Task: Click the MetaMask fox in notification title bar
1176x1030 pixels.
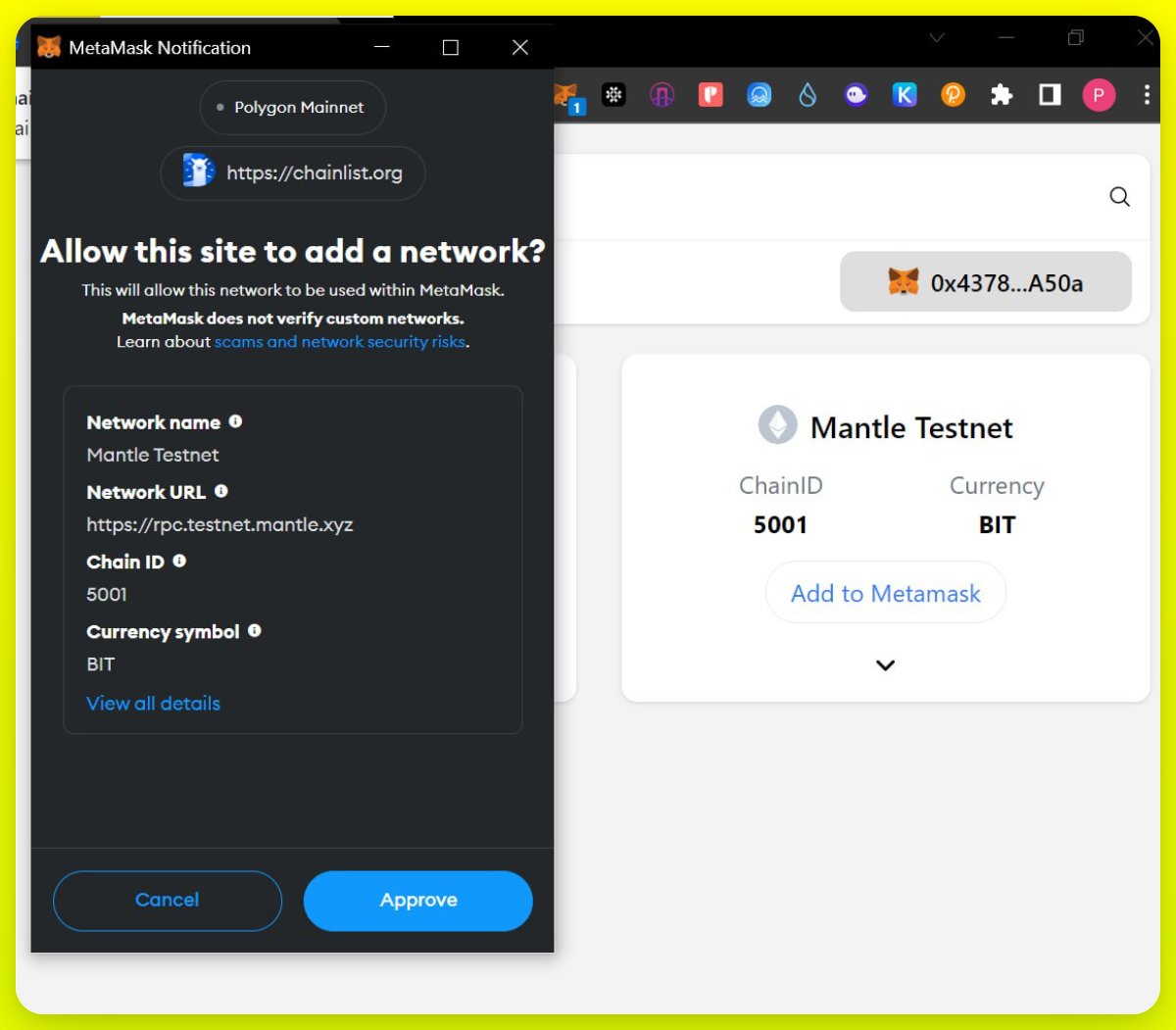Action: [49, 47]
